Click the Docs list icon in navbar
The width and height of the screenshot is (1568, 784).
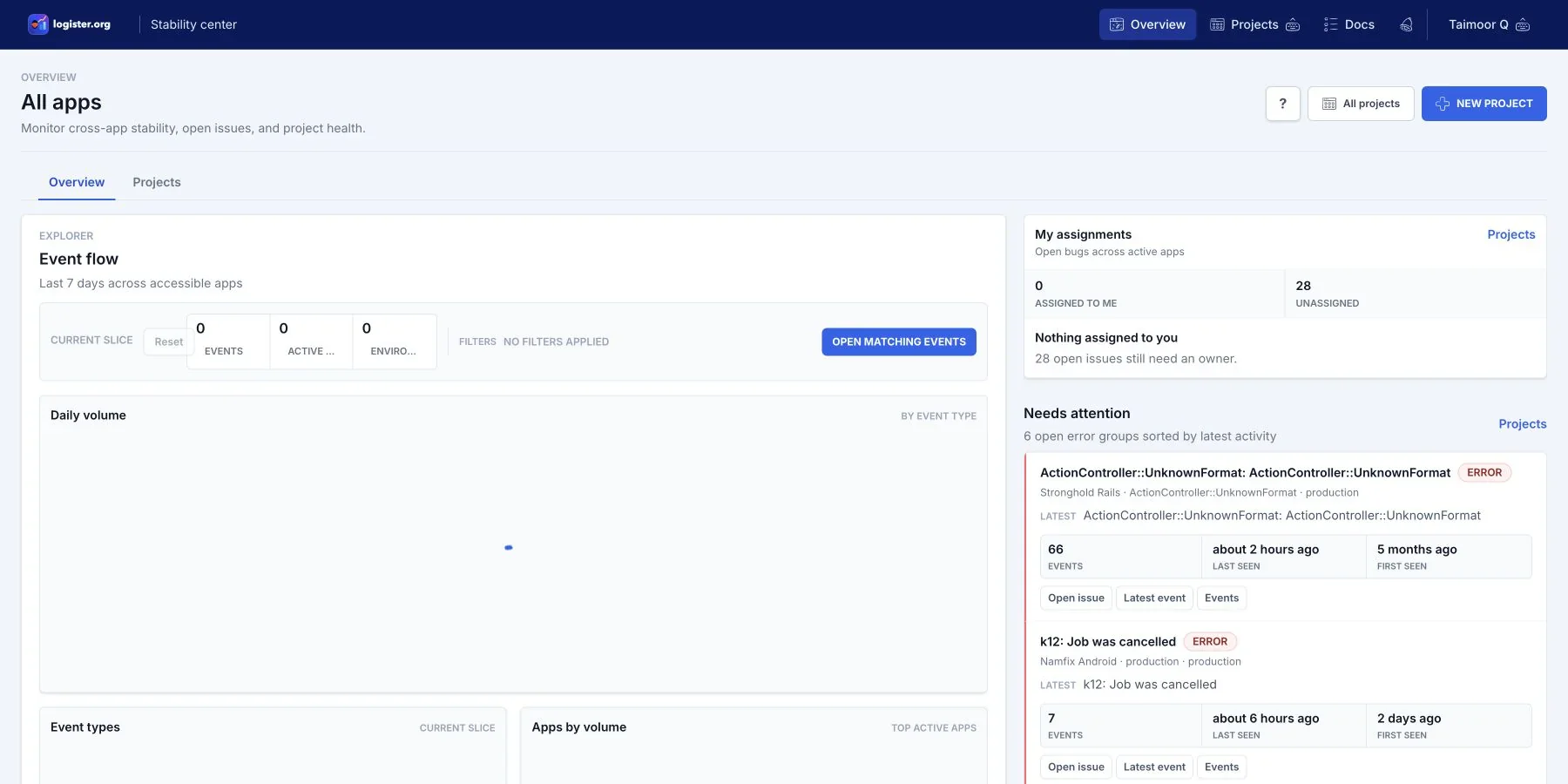(1330, 24)
